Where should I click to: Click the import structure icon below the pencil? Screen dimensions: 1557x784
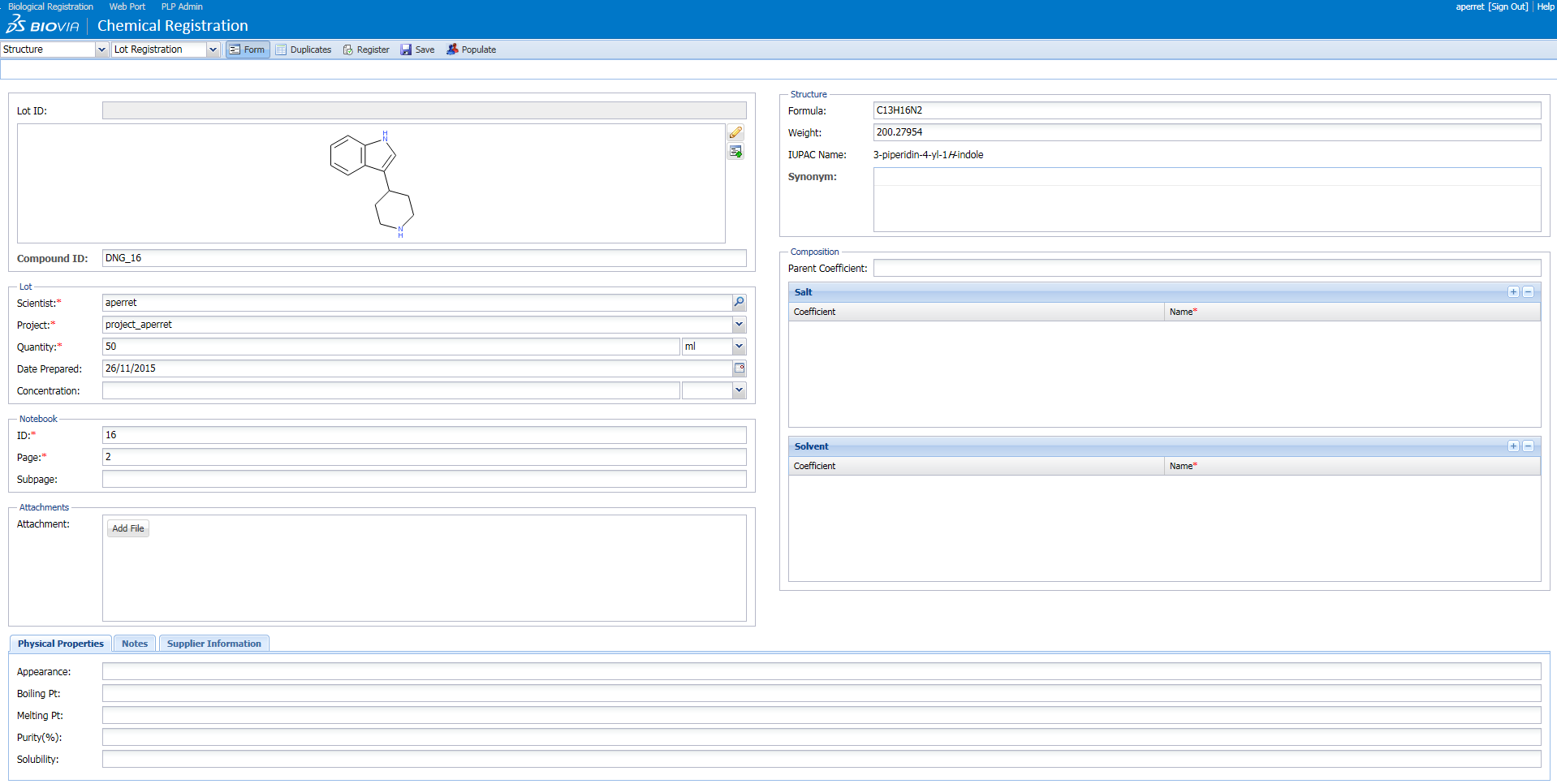point(735,152)
